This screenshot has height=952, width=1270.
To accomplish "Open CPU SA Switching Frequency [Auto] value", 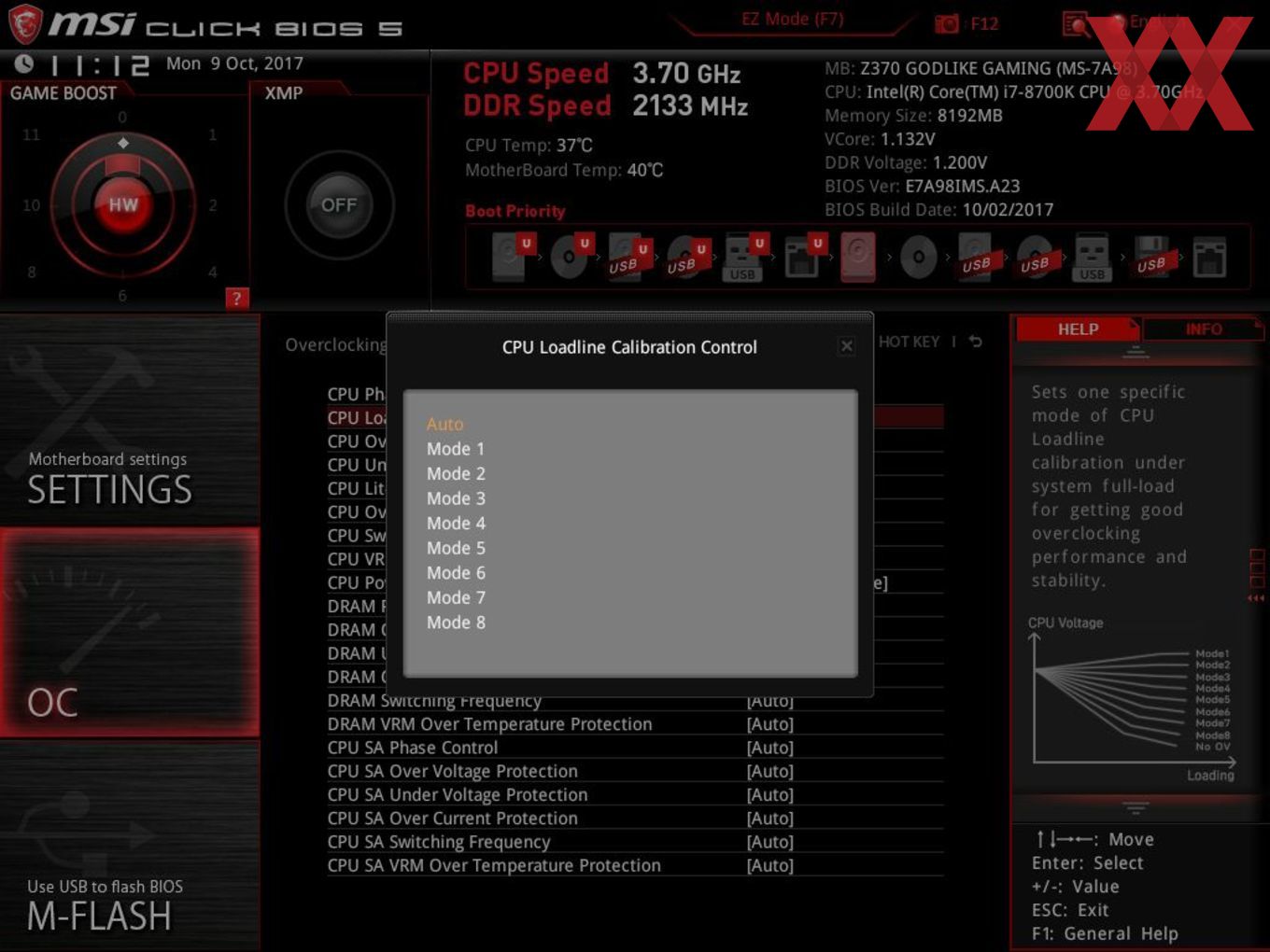I will pos(770,842).
